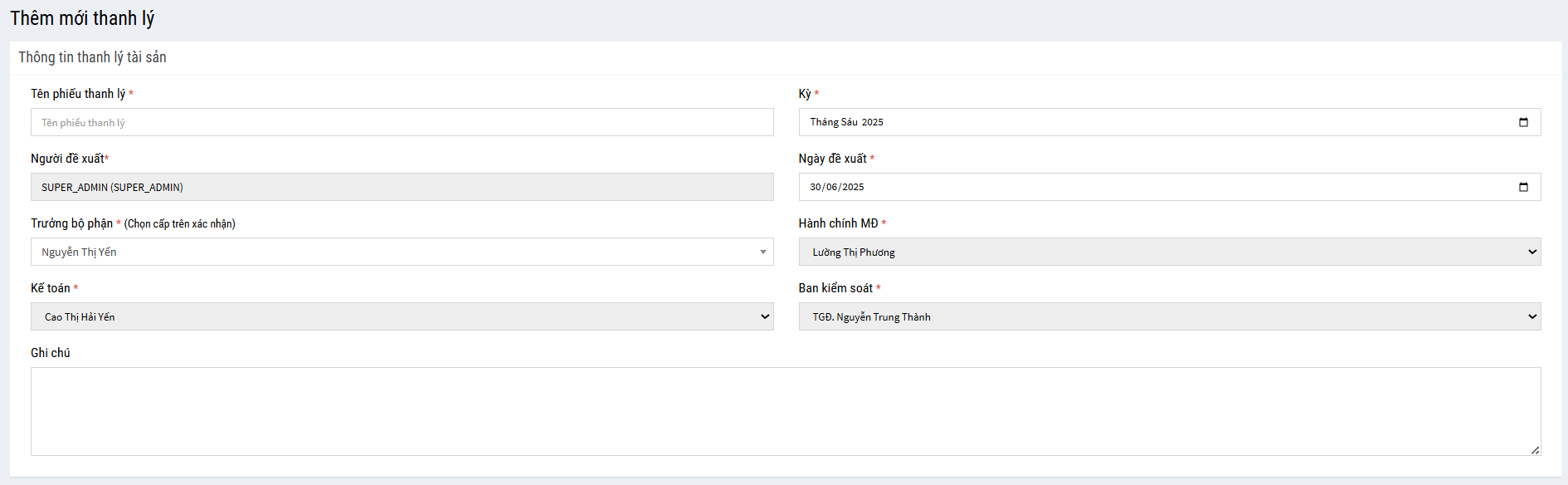Click the "Thêm mới thanh lý" page title
Viewport: 1568px width, 485px height.
click(82, 18)
